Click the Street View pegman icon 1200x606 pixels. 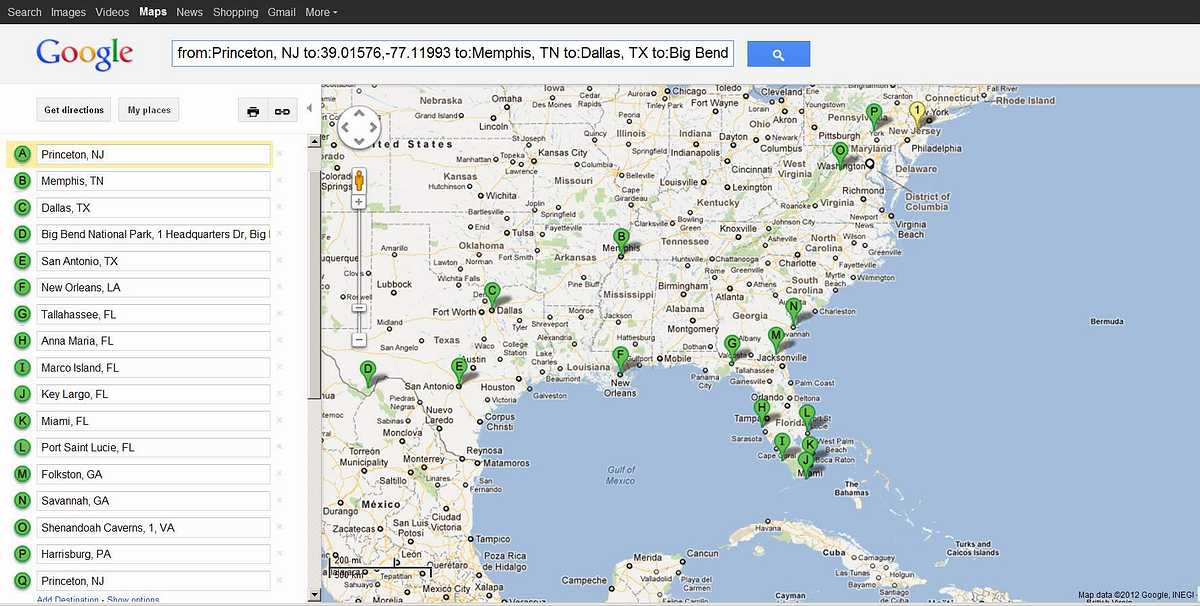tap(359, 180)
